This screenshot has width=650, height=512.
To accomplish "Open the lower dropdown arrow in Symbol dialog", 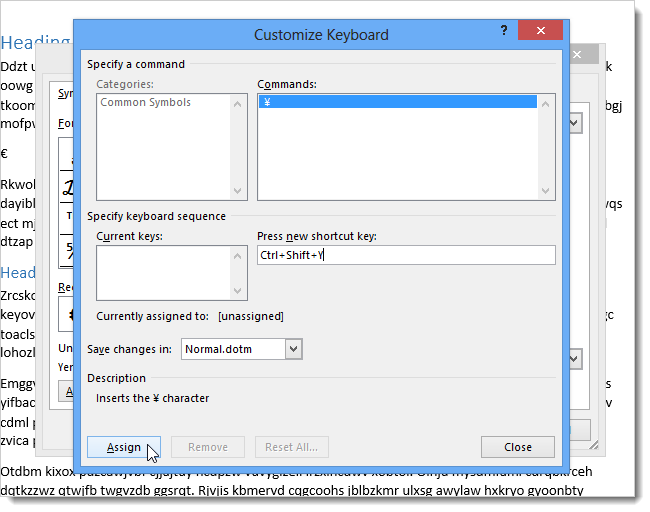I will click(575, 359).
